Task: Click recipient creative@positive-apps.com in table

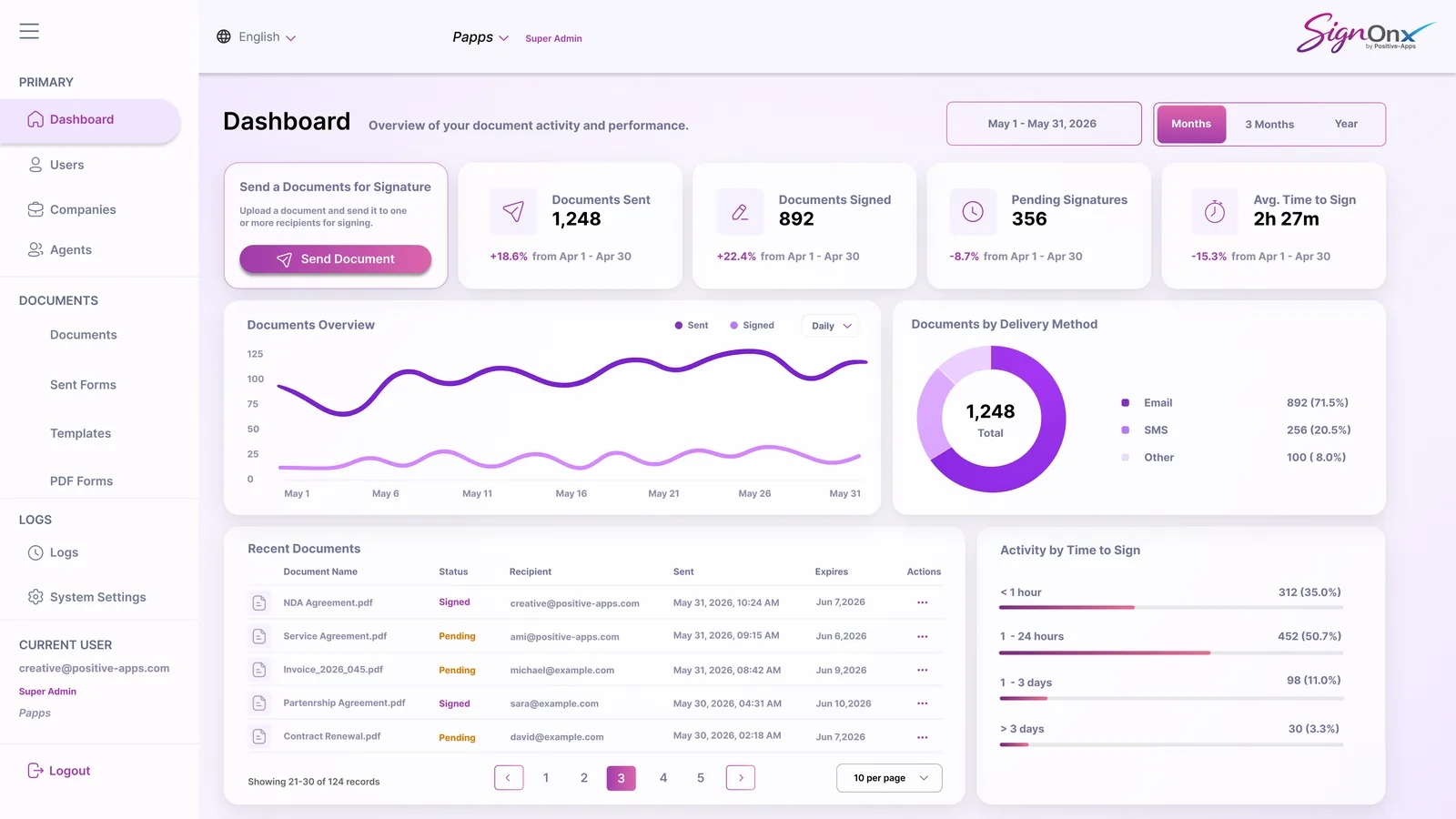Action: (574, 603)
